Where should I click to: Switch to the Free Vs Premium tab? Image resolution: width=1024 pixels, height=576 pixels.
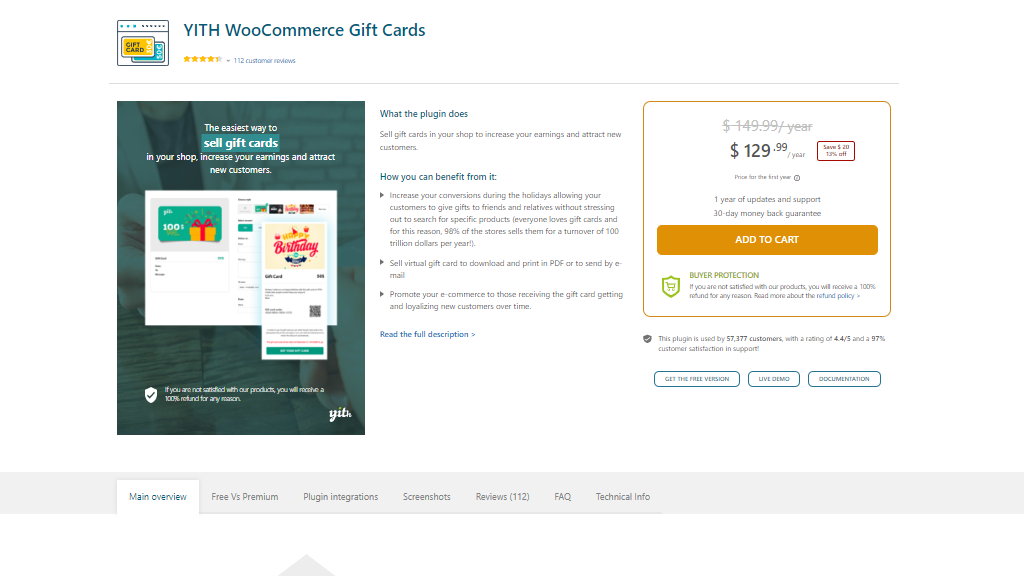[245, 497]
